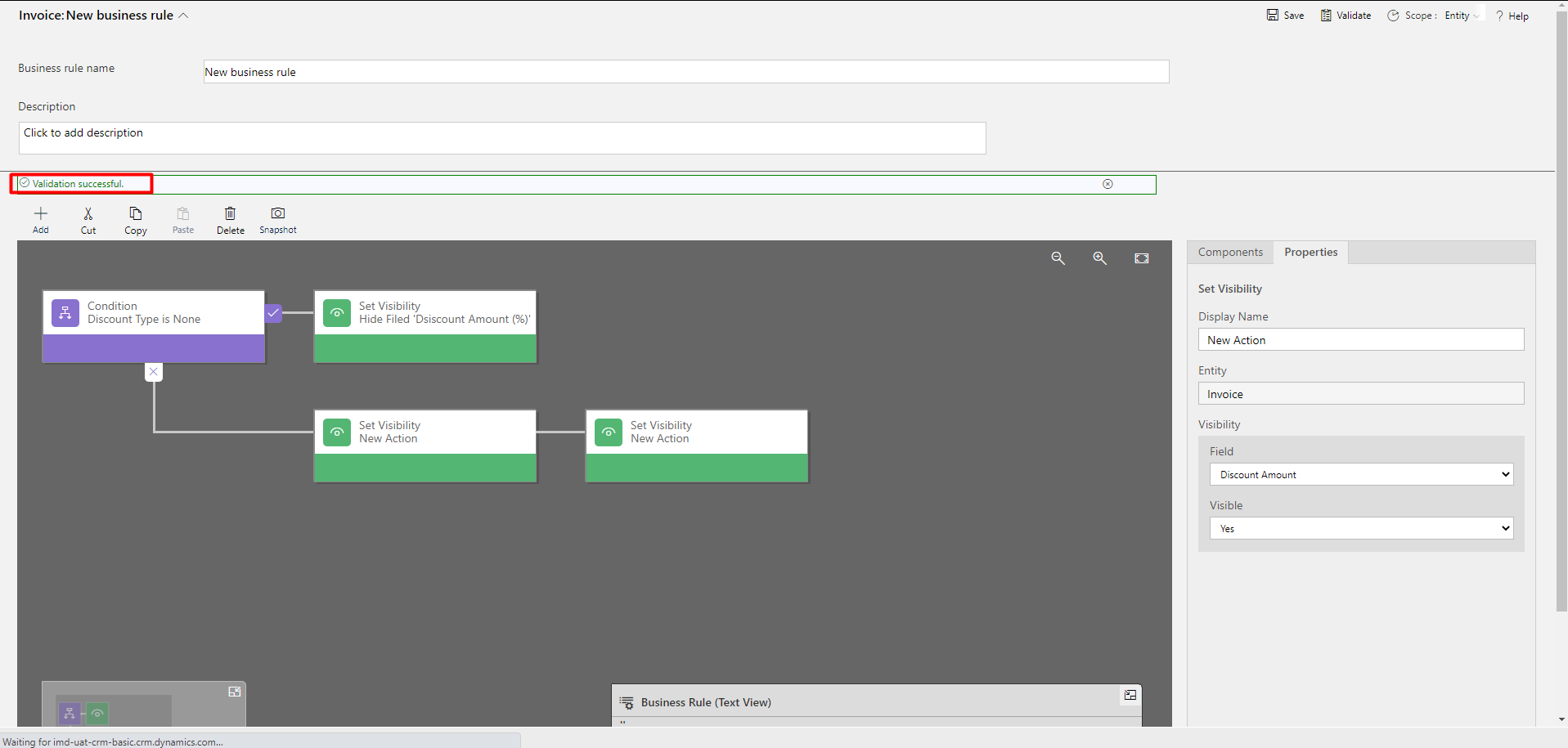1568x748 pixels.
Task: Save the business rule
Action: pos(1284,15)
